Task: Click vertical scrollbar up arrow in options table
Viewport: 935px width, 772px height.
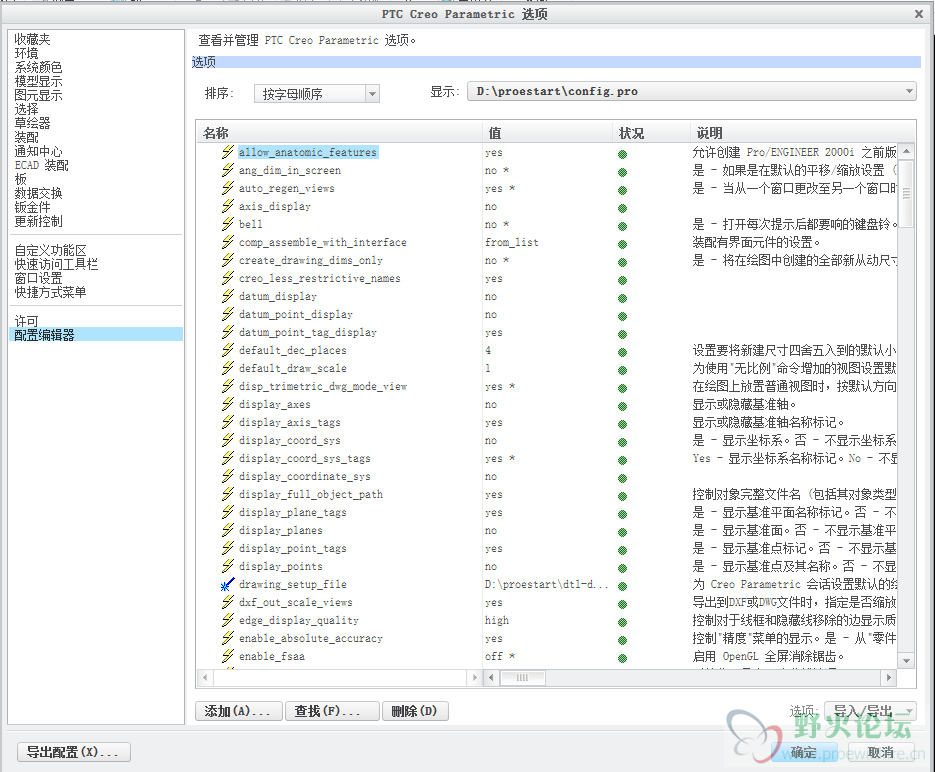Action: 906,151
